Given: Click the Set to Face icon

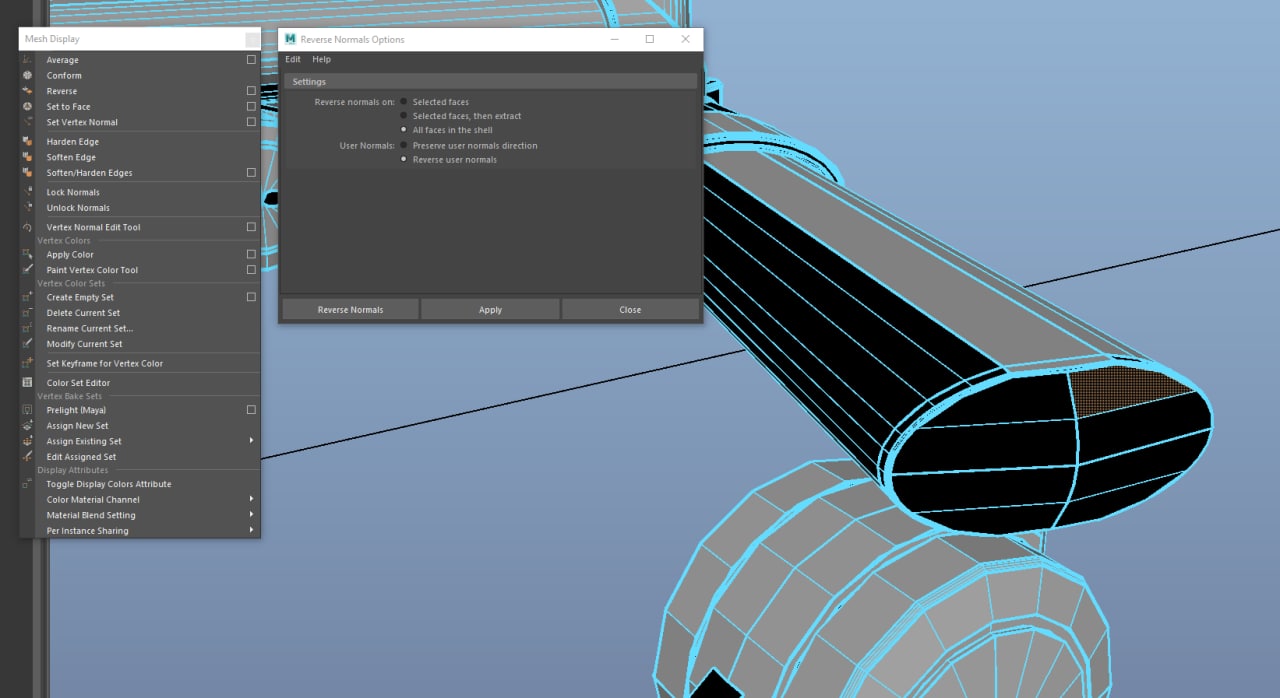Looking at the screenshot, I should tap(27, 107).
